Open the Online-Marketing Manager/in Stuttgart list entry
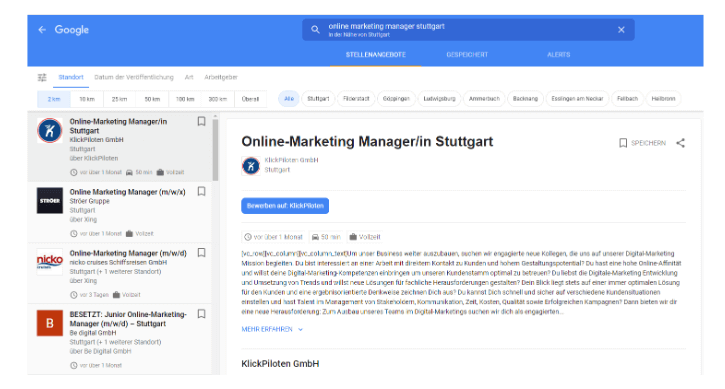The image size is (725, 389). [x=118, y=126]
